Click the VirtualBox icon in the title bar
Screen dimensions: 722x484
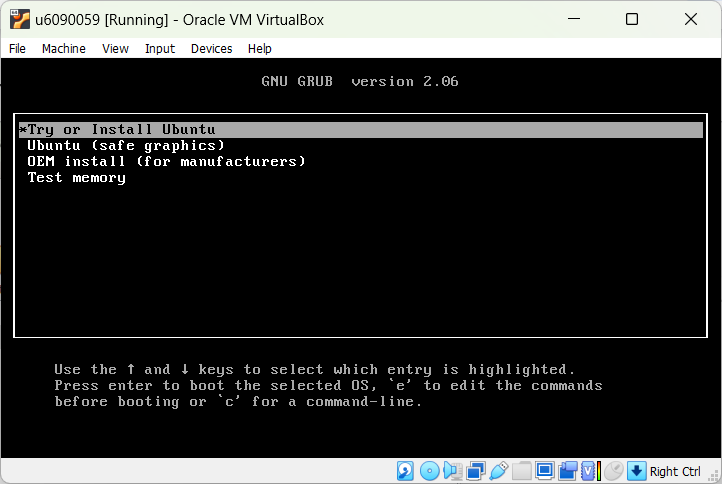pos(20,19)
